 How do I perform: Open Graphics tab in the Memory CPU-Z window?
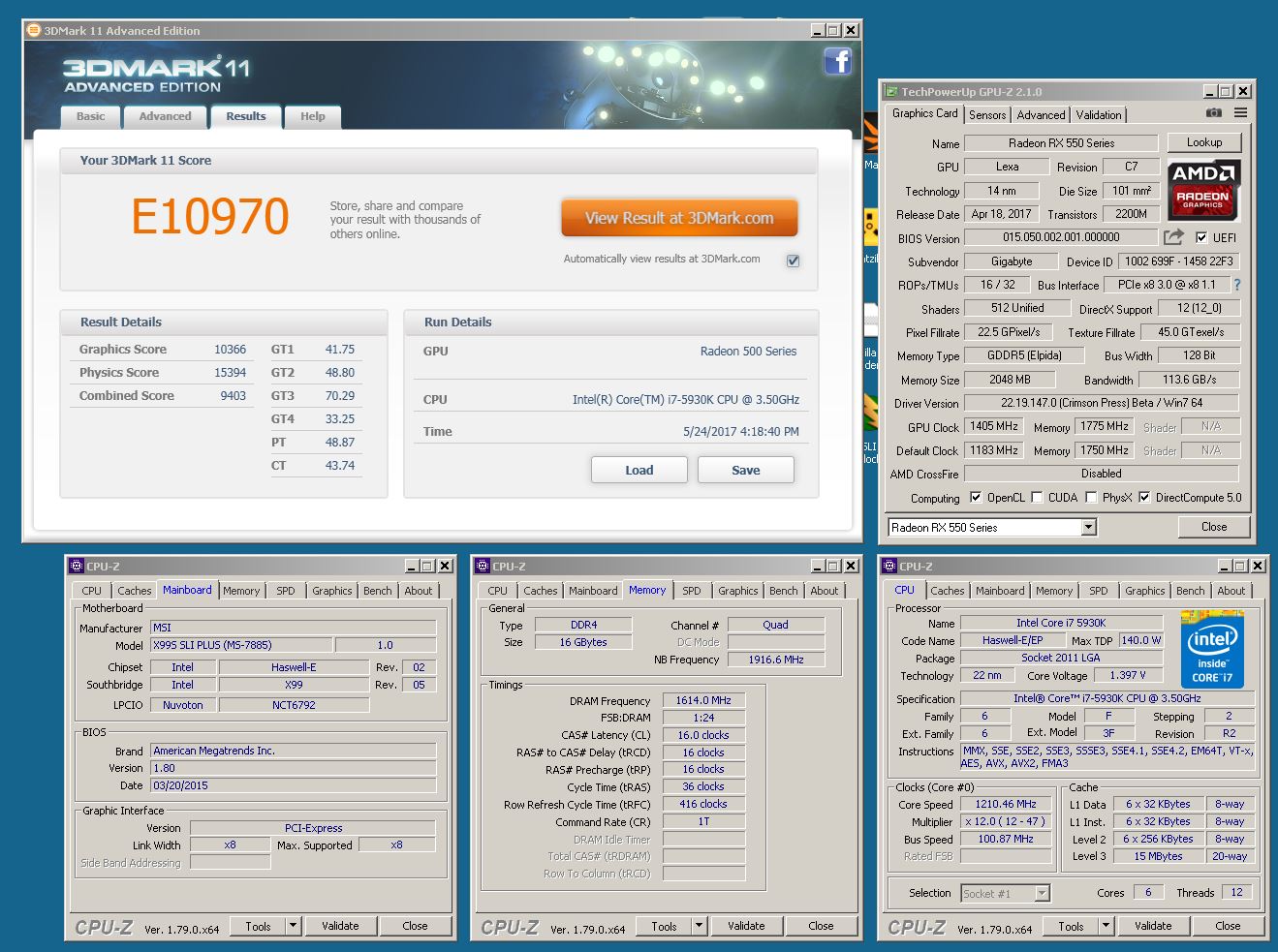pyautogui.click(x=738, y=591)
